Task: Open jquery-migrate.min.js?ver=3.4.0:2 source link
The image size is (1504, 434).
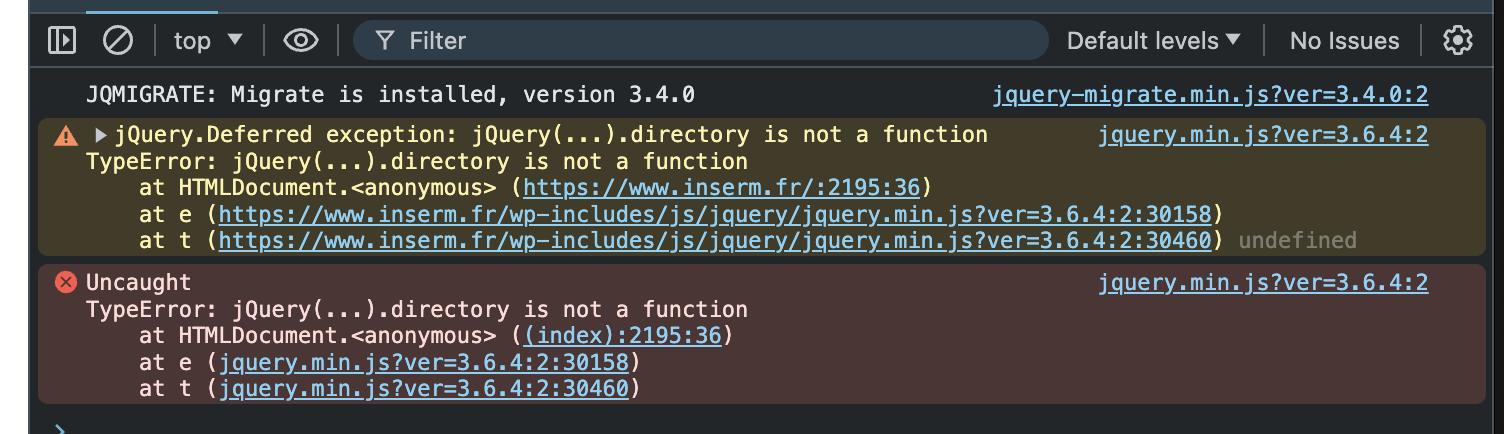Action: click(1210, 95)
